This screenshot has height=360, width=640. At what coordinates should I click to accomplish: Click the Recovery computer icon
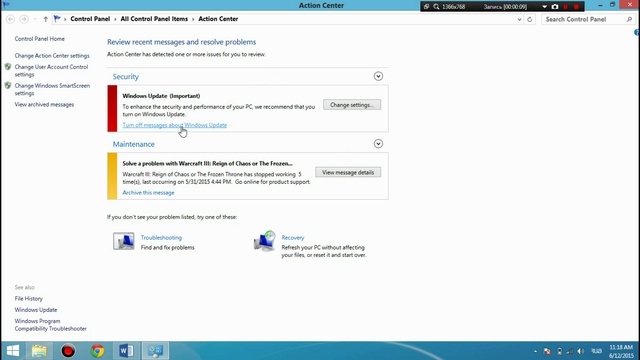[264, 241]
